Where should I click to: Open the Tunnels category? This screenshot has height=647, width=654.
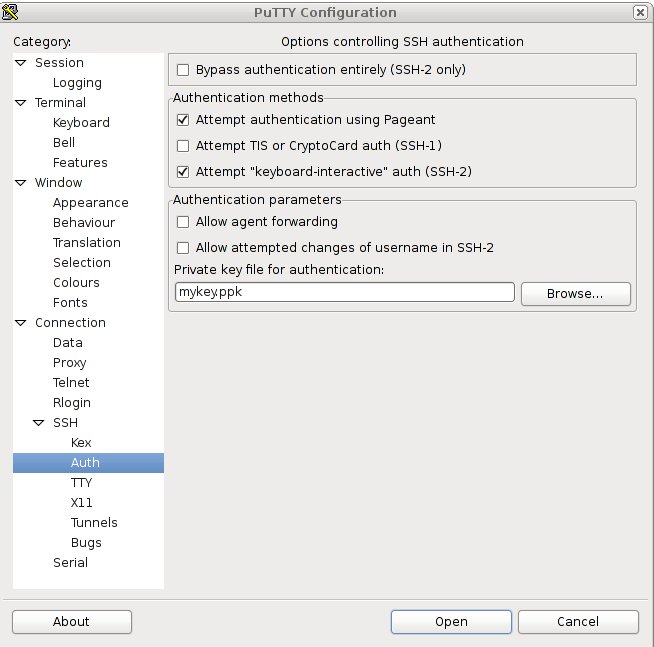[x=94, y=523]
